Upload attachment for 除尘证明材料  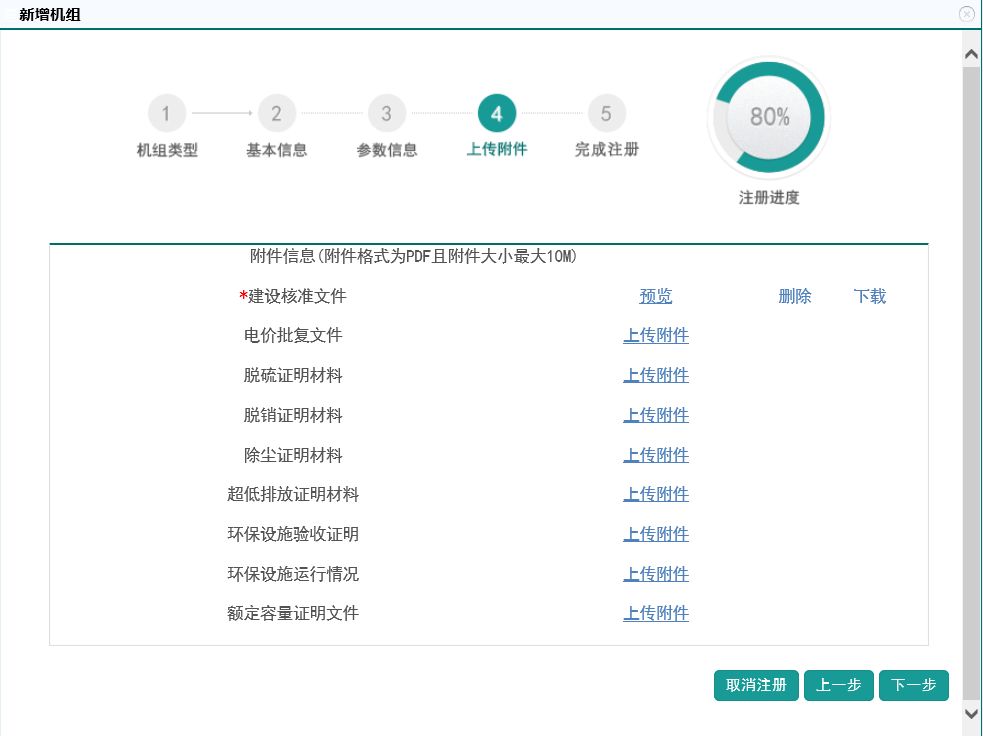(x=656, y=455)
